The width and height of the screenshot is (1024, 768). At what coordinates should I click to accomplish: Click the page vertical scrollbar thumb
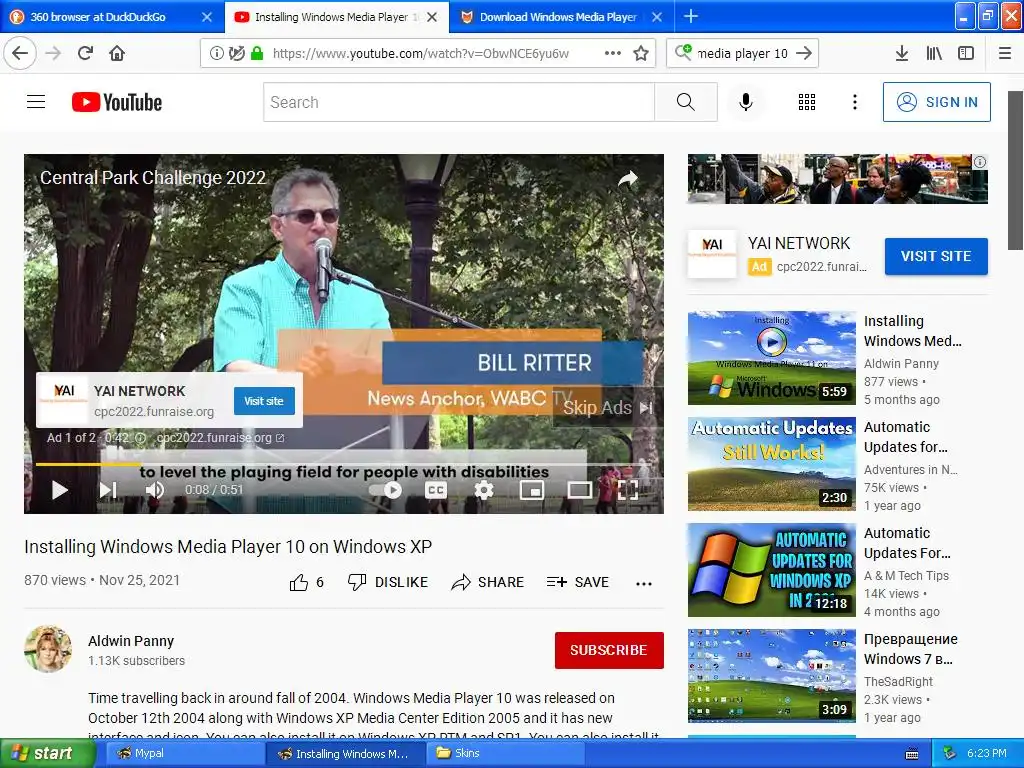[1016, 170]
